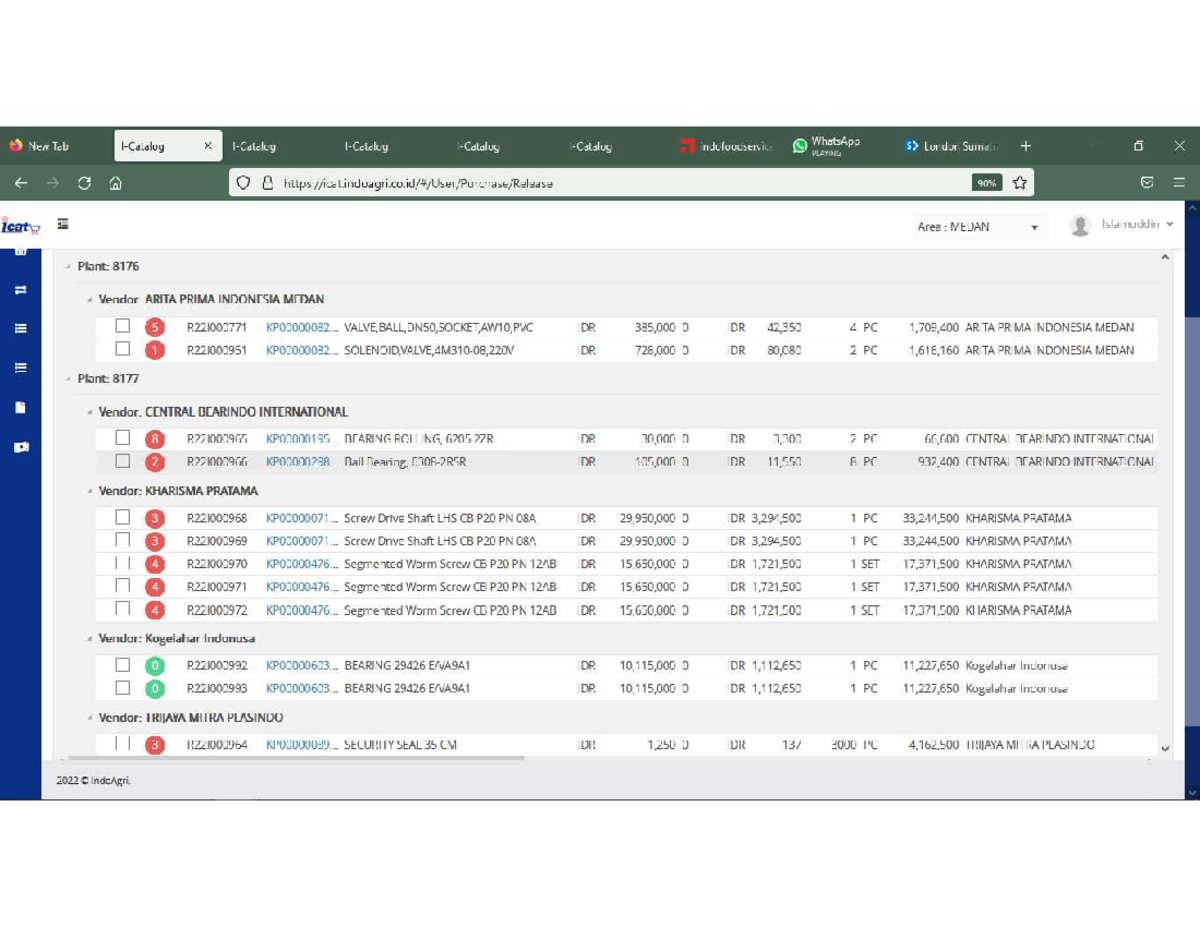Click the red badge 8 on row R22I000965
Screen dimensions: 1200x927
pos(154,439)
